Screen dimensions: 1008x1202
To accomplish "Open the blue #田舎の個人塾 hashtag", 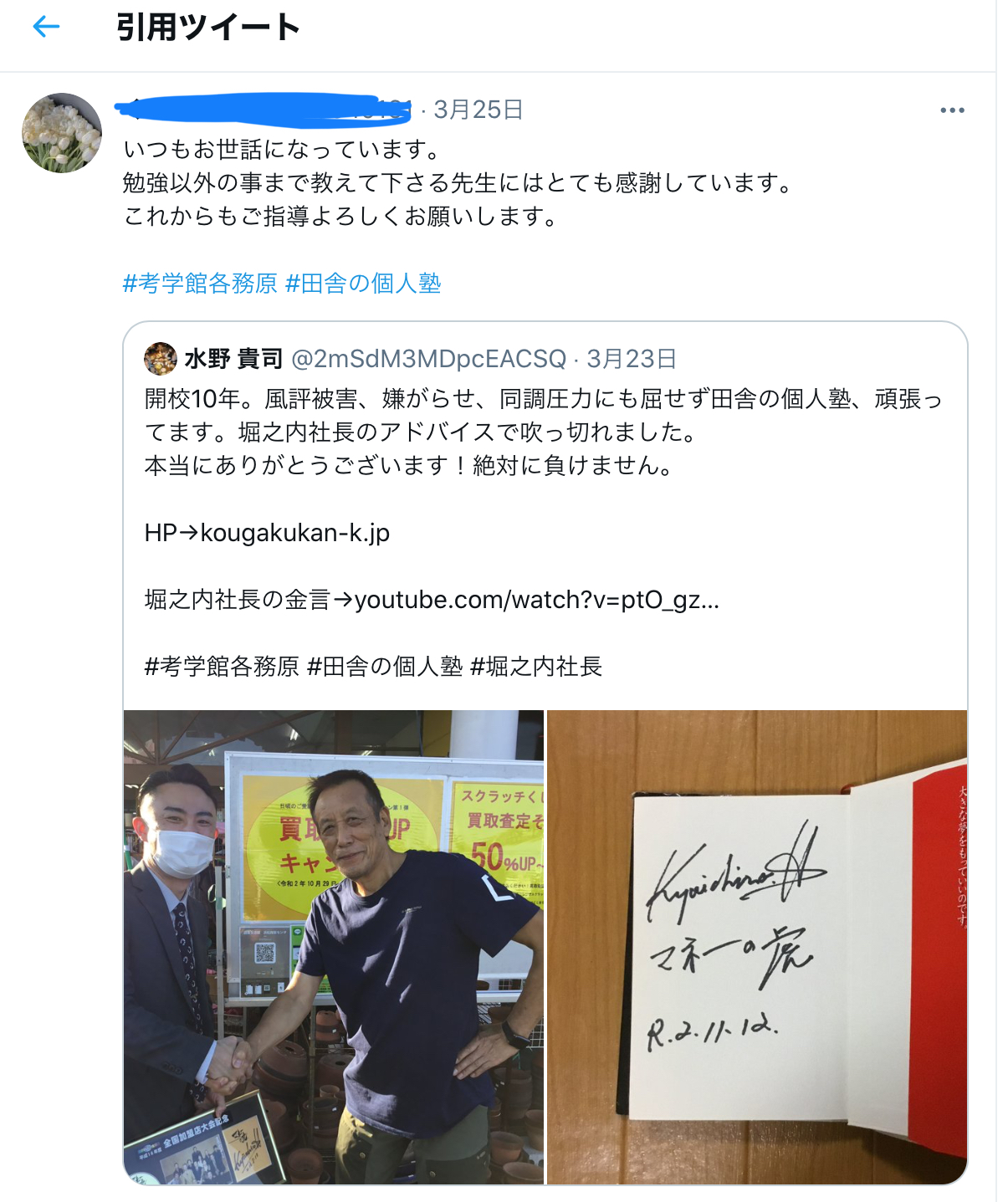I will [x=363, y=284].
